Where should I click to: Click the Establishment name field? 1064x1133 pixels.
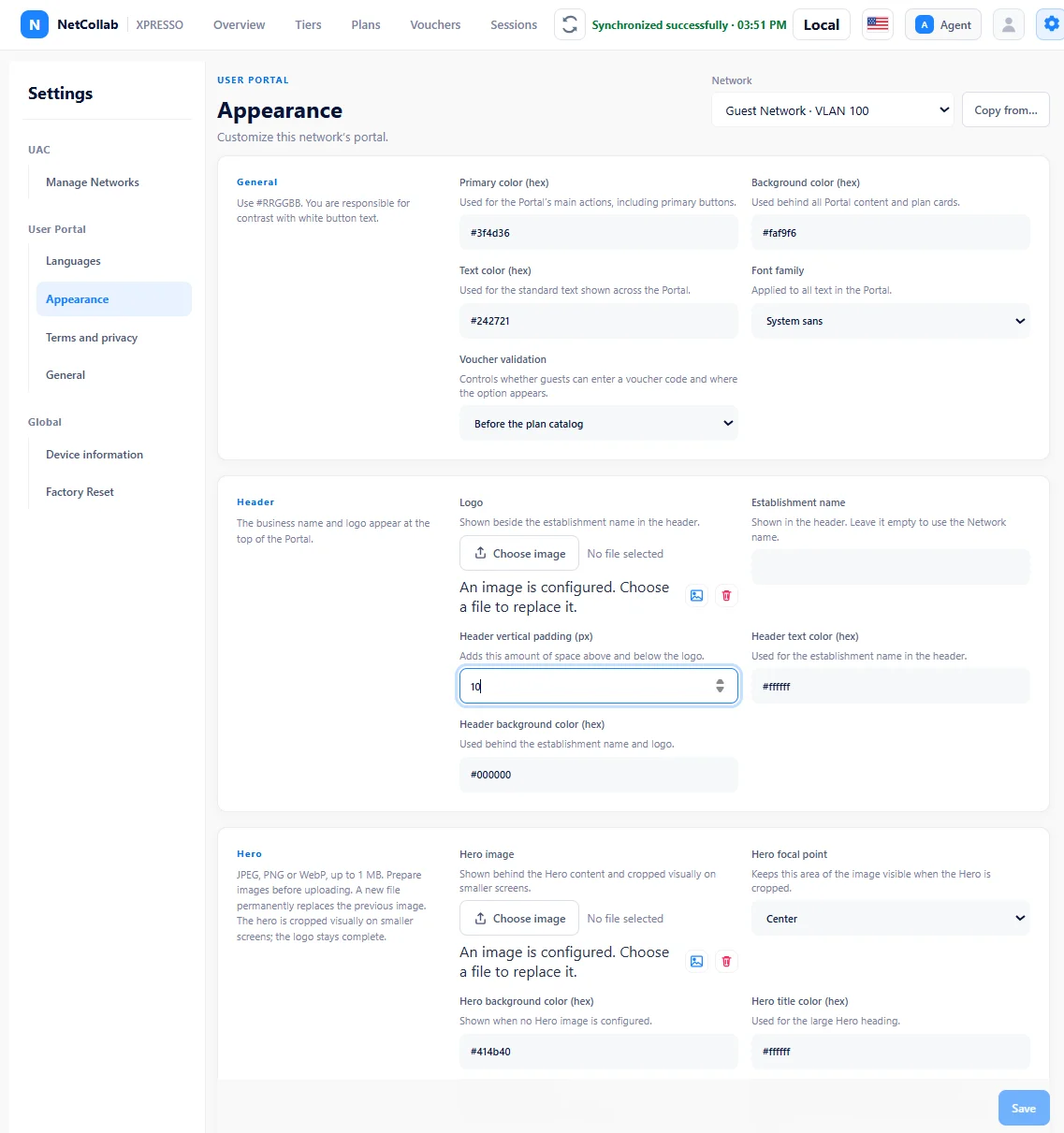(x=891, y=567)
